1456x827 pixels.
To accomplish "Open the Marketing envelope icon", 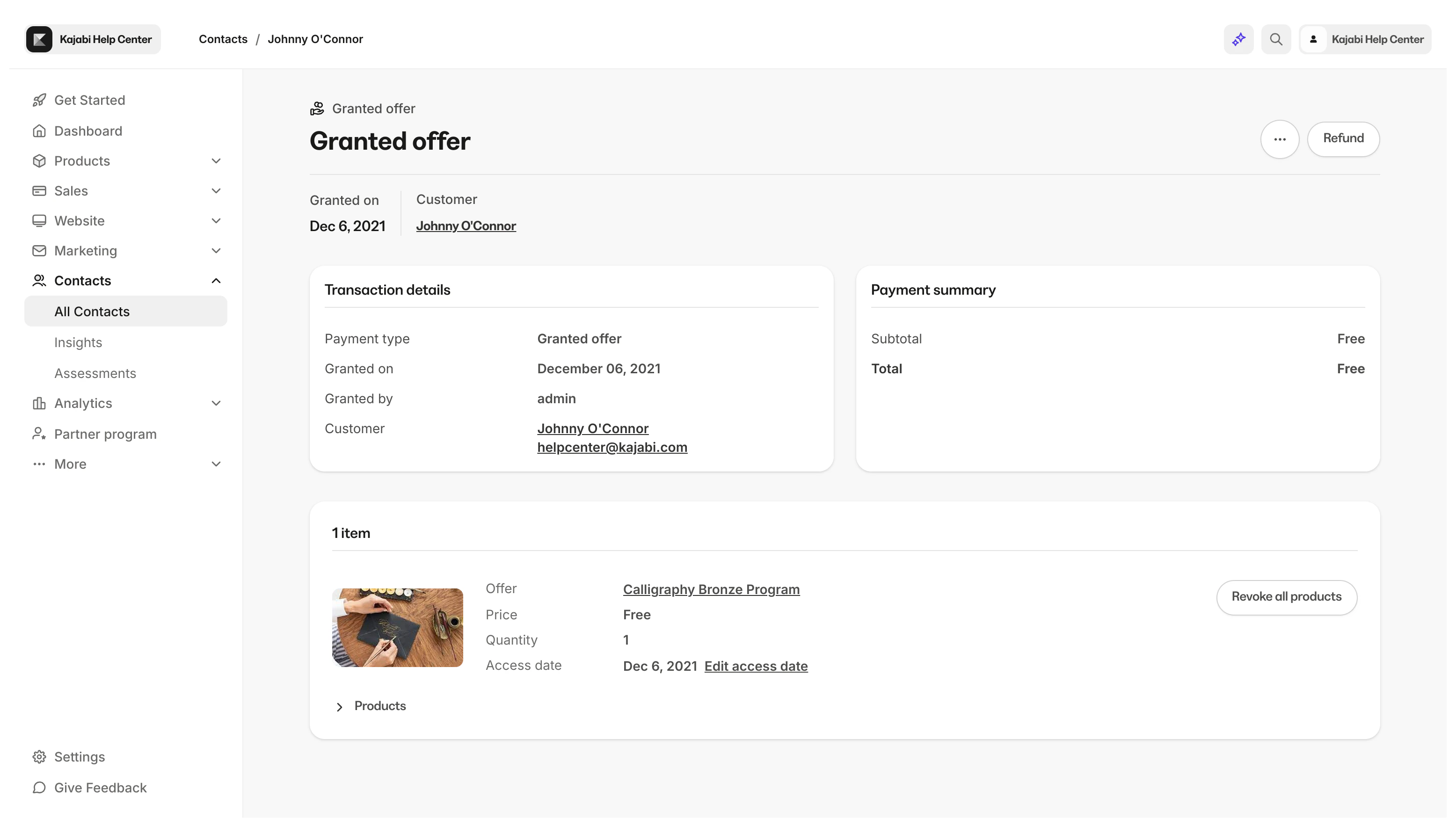I will [39, 251].
